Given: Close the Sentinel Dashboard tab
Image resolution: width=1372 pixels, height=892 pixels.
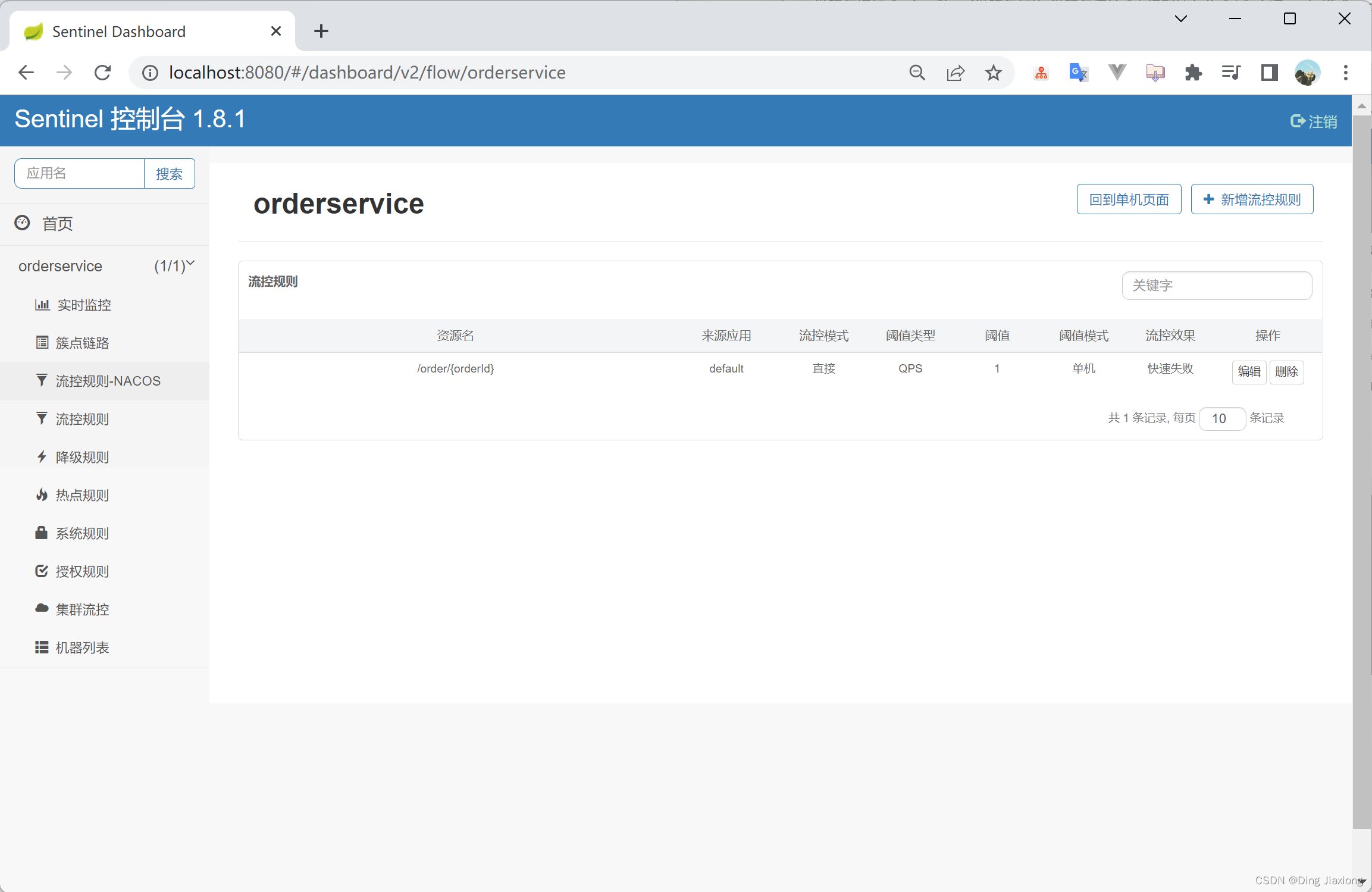Looking at the screenshot, I should (x=276, y=31).
